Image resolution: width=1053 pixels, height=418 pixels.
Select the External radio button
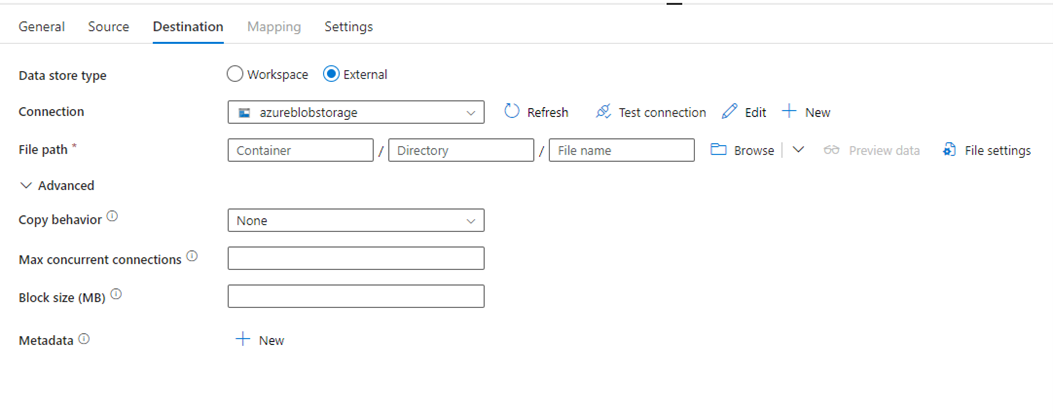click(x=330, y=74)
